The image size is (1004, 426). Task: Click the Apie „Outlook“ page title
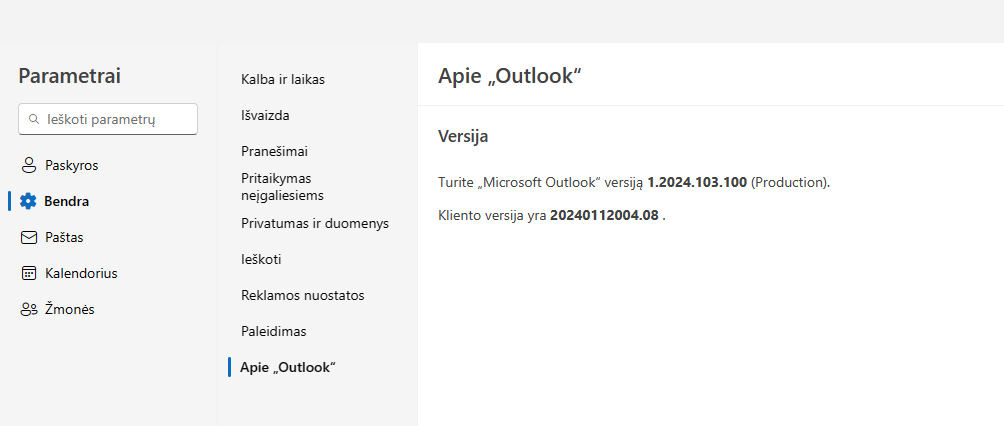click(x=510, y=76)
